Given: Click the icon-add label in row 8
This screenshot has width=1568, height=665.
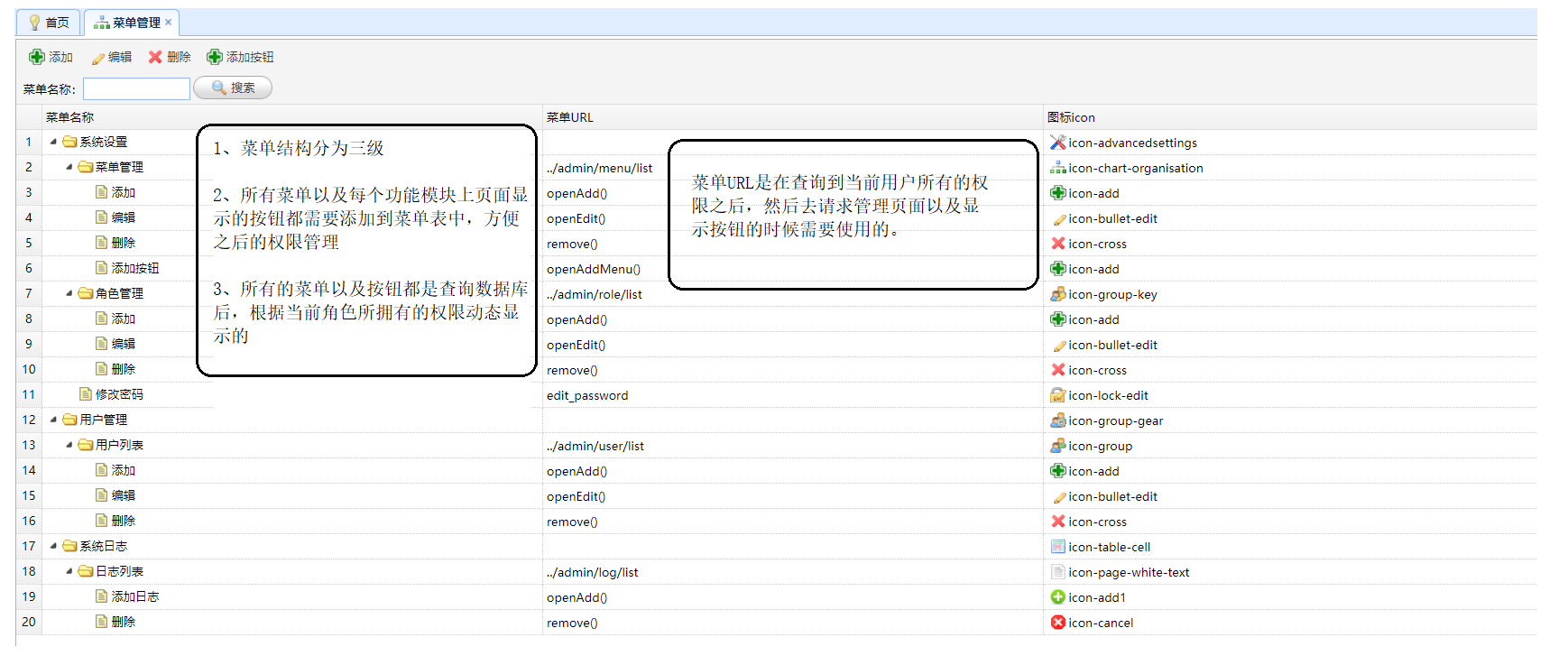Looking at the screenshot, I should pyautogui.click(x=1093, y=319).
